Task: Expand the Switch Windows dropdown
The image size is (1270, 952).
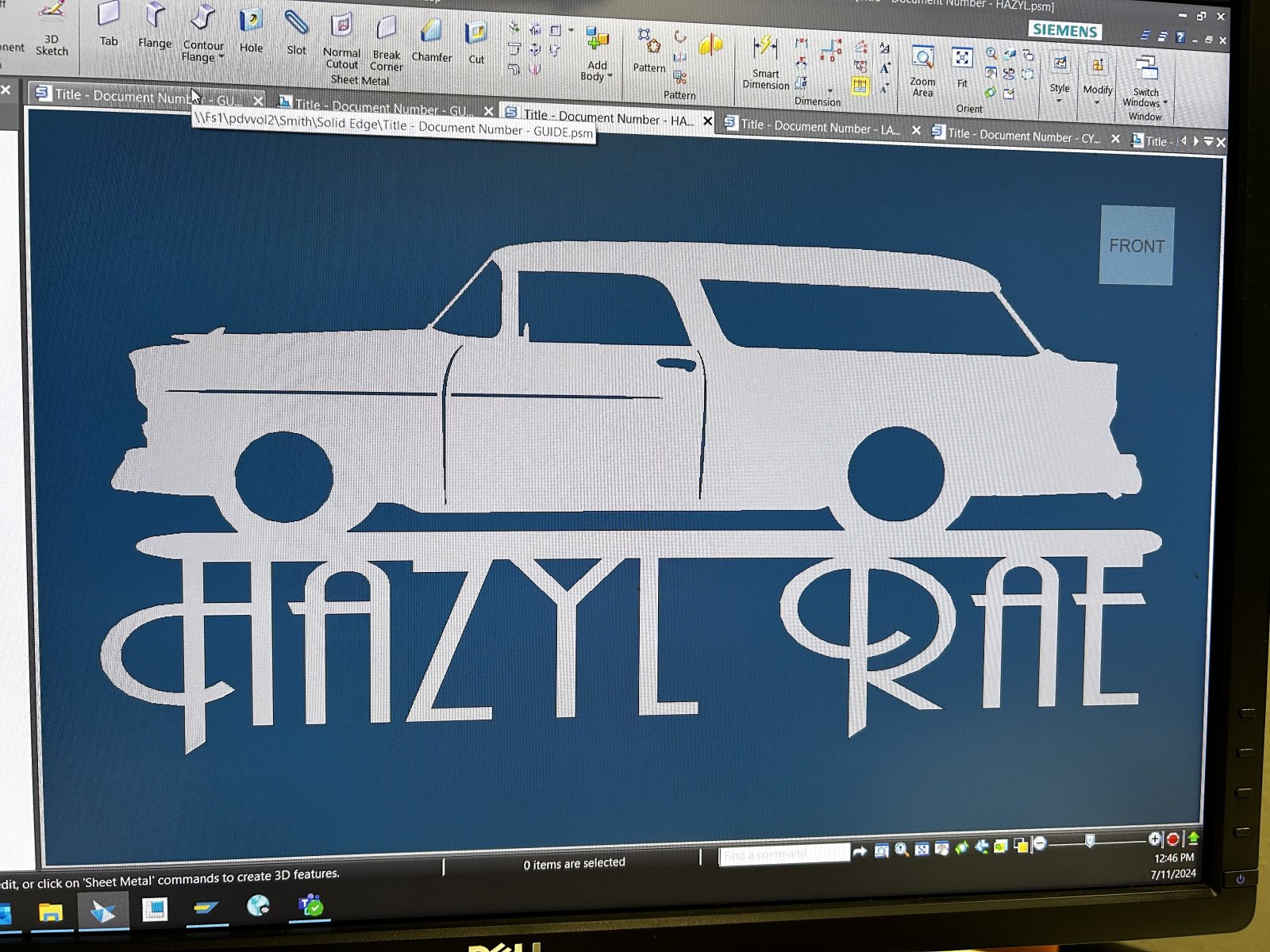Action: (x=1165, y=102)
